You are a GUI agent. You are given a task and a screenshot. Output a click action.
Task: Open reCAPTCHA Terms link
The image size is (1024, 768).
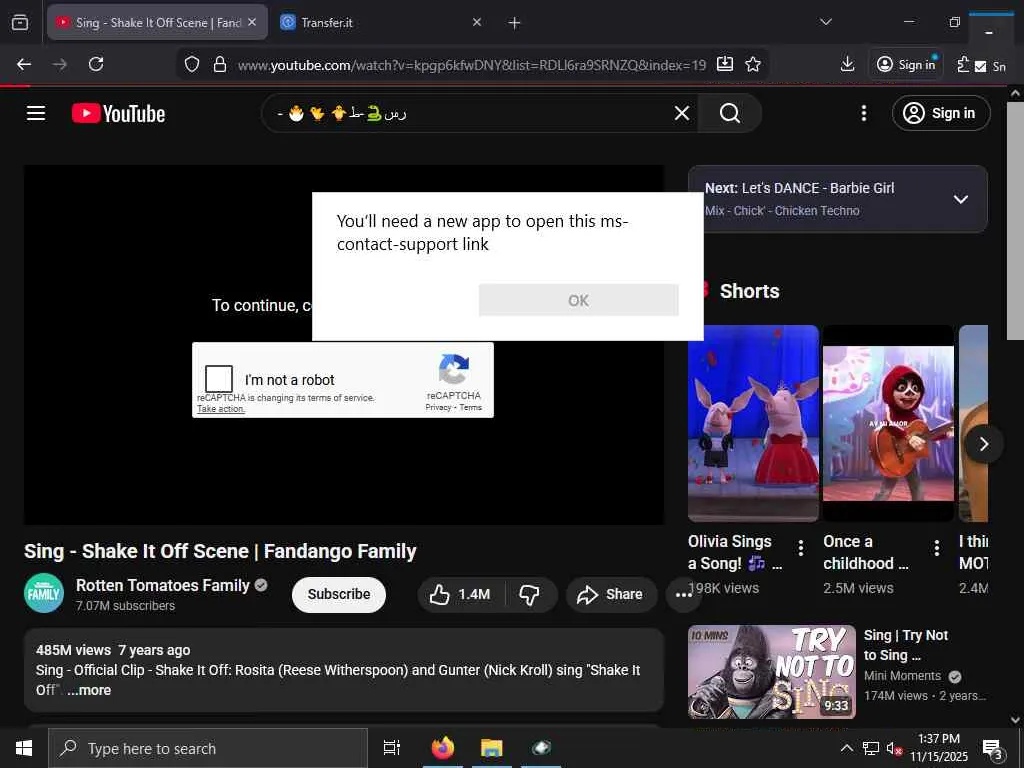[x=470, y=407]
